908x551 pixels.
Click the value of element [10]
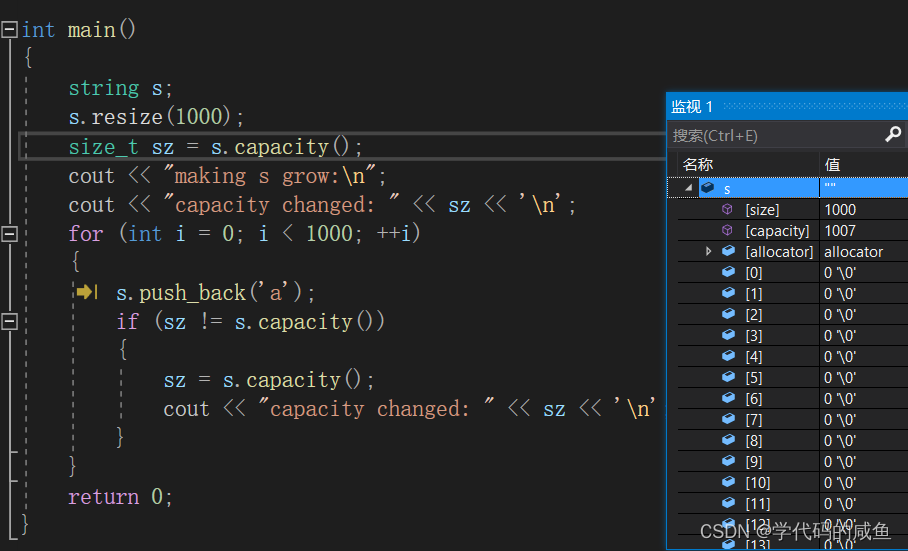[840, 483]
